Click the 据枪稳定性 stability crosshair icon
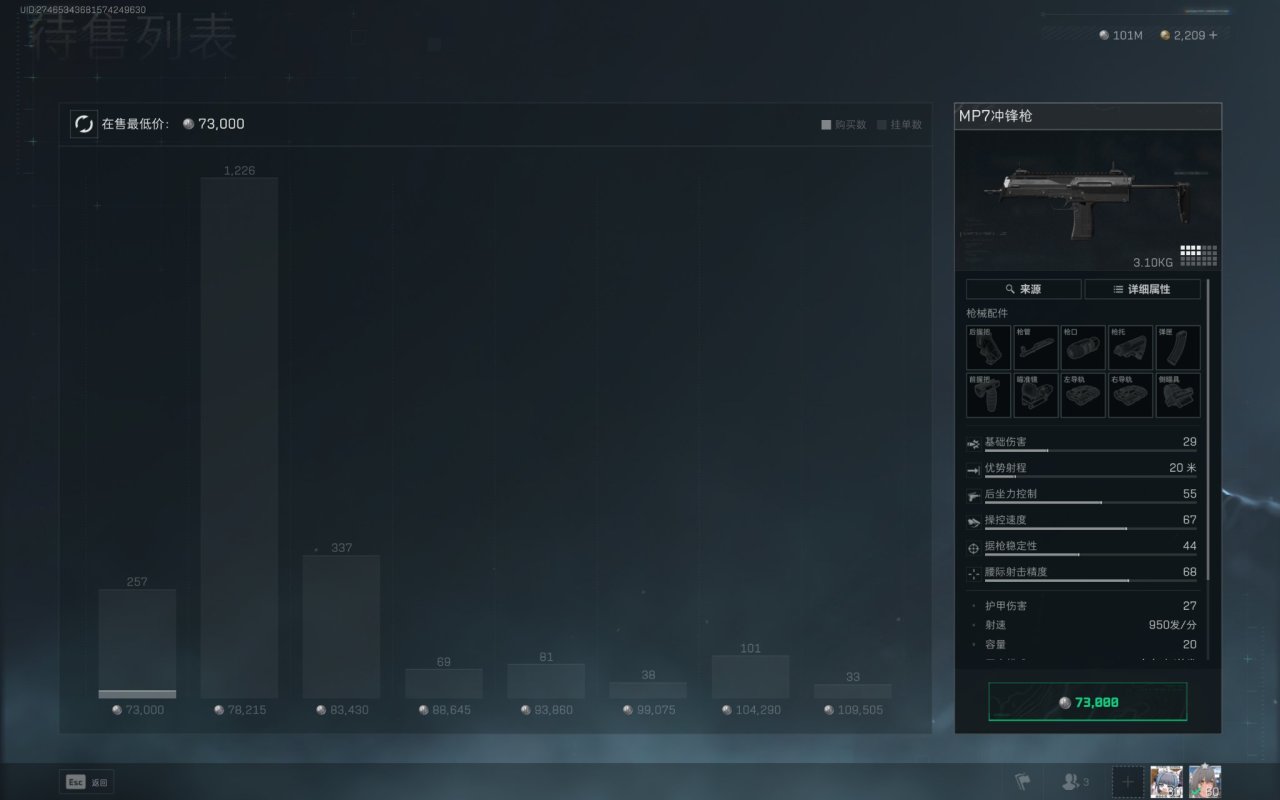The width and height of the screenshot is (1280, 800). coord(973,548)
